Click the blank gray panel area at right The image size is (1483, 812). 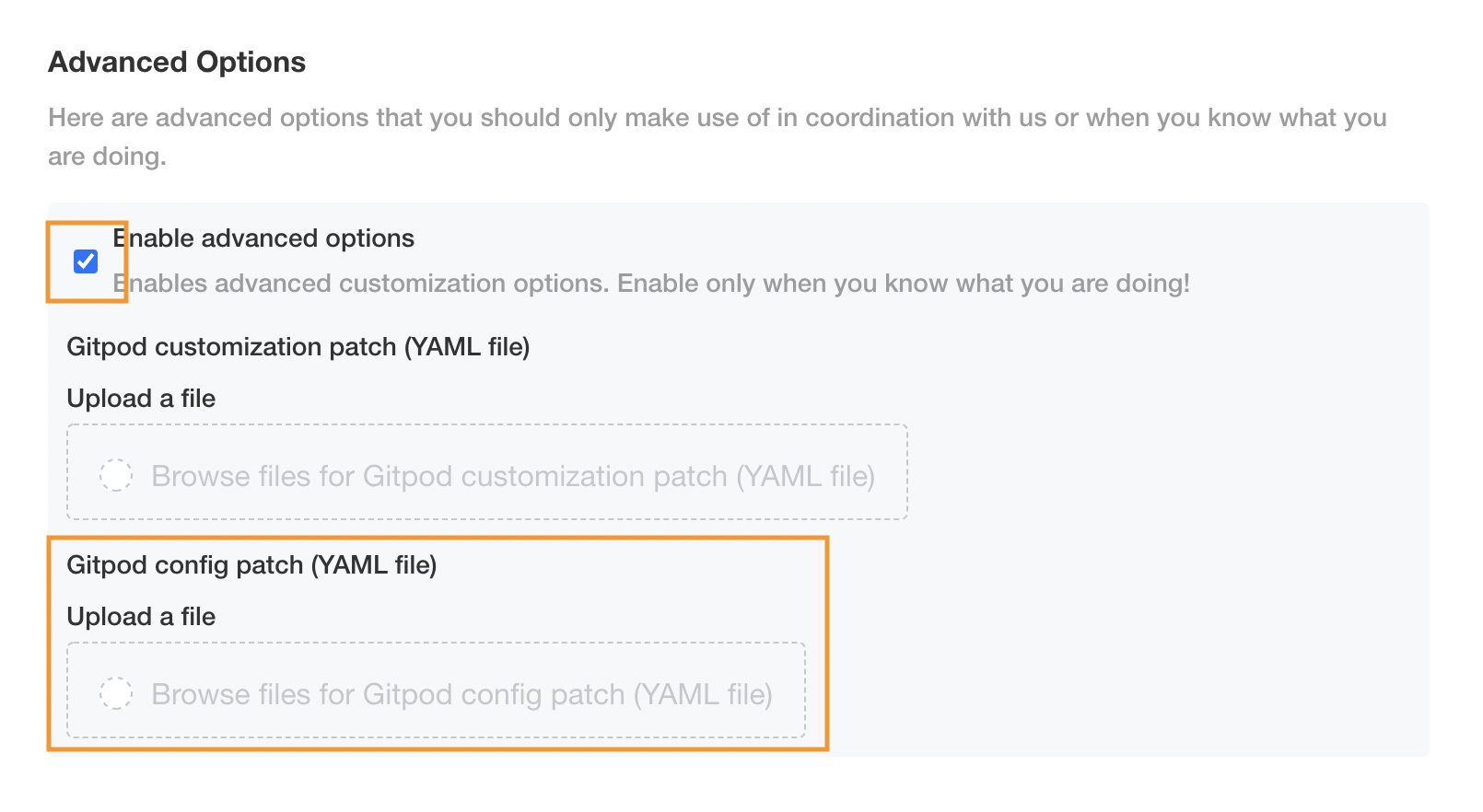coord(1151,552)
